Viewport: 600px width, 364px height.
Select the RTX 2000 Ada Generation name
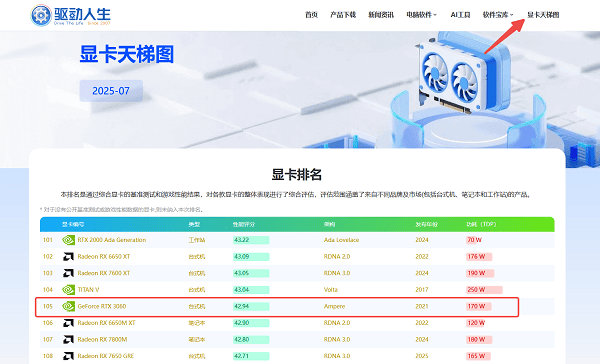click(x=112, y=240)
